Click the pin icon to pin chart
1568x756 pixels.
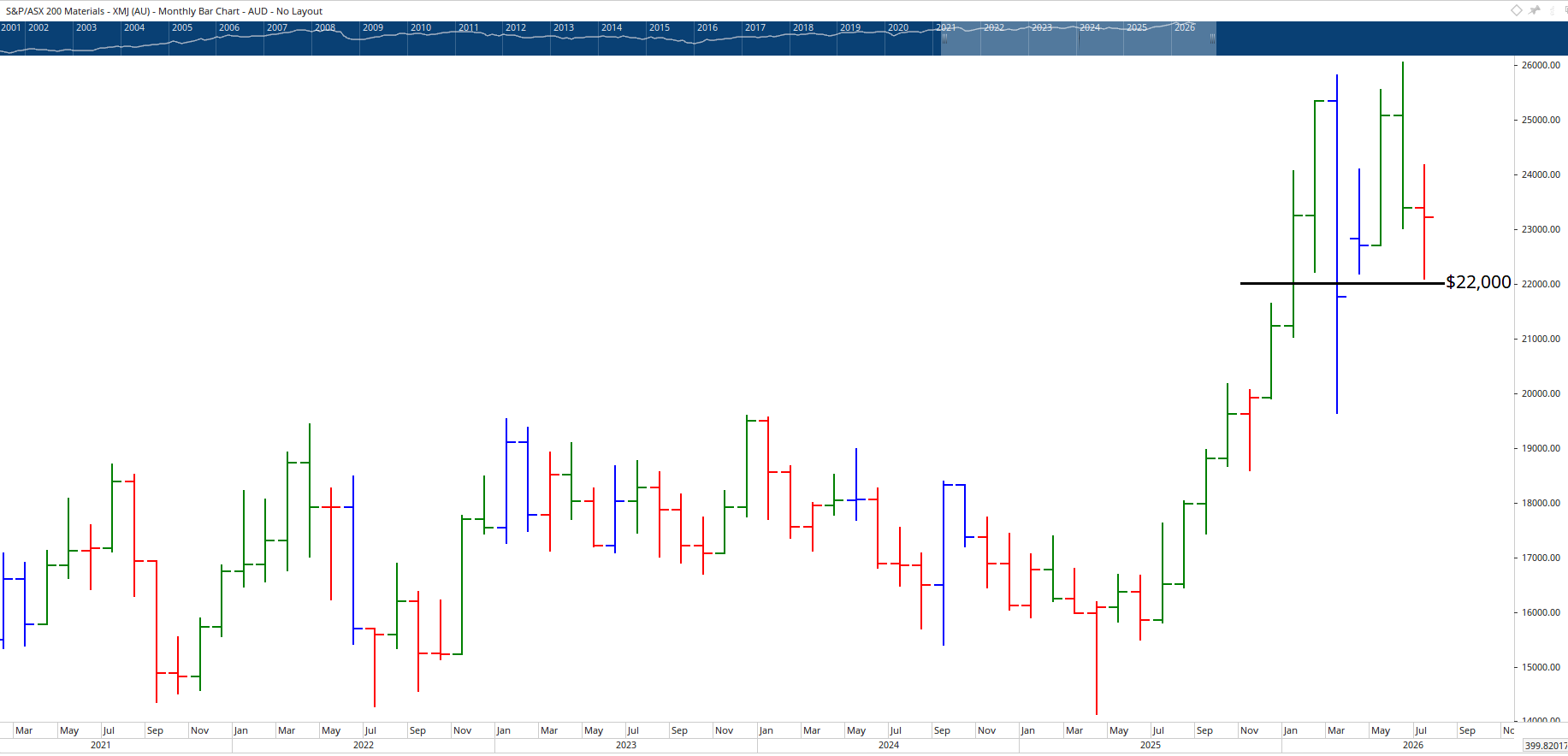[1535, 10]
